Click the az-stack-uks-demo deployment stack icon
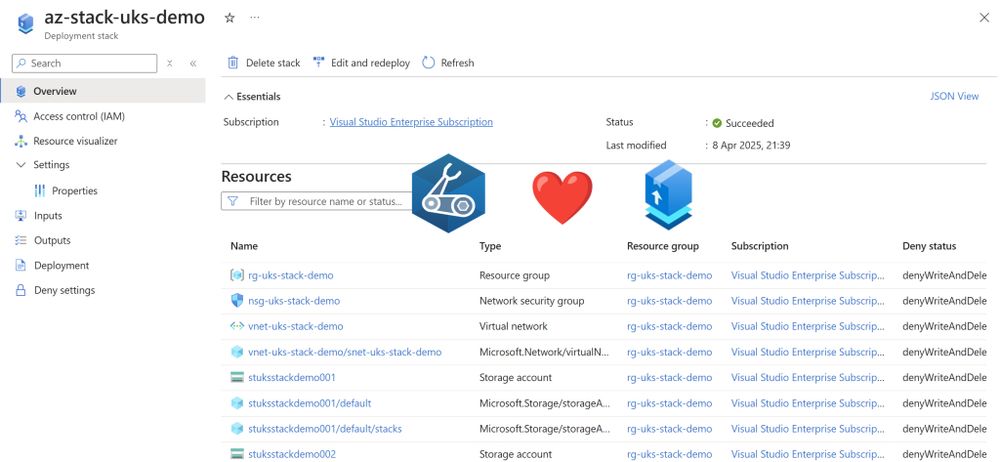Screen dimensions: 1000x462 pos(25,23)
